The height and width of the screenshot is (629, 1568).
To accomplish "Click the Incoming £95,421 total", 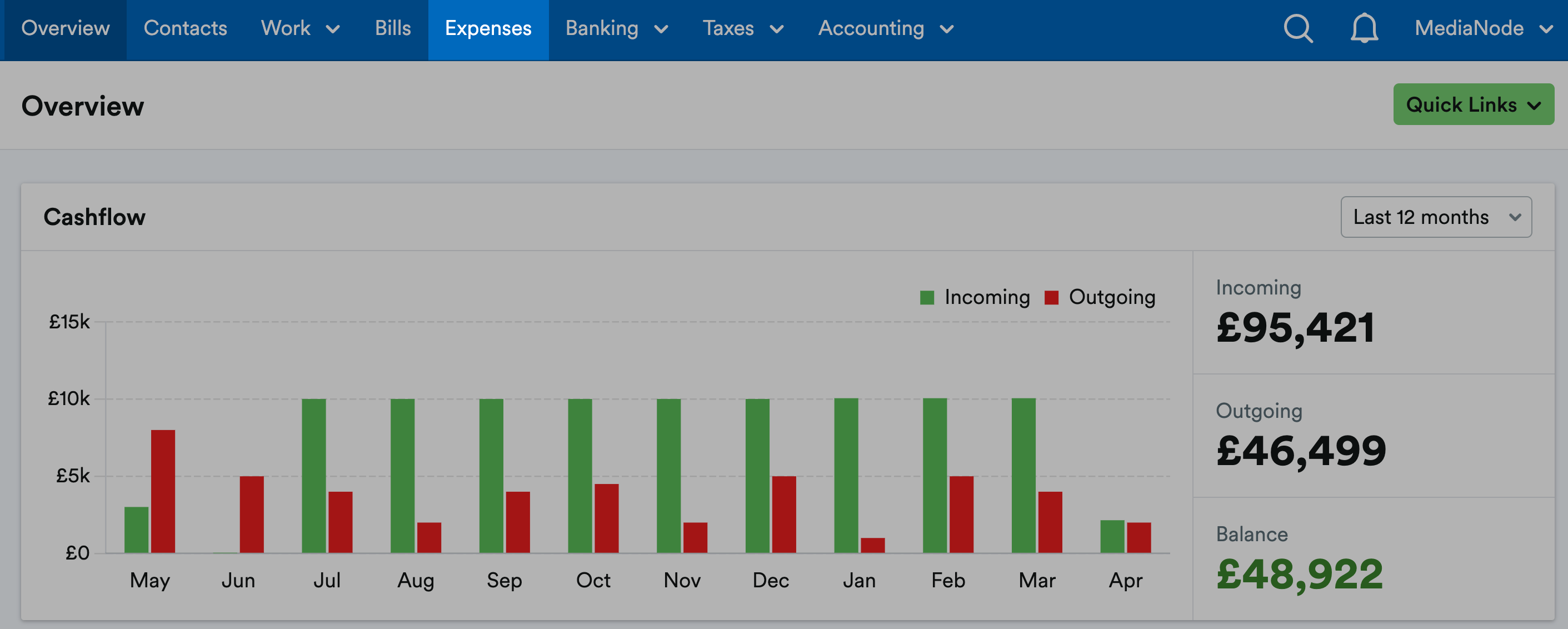I will click(x=1295, y=328).
